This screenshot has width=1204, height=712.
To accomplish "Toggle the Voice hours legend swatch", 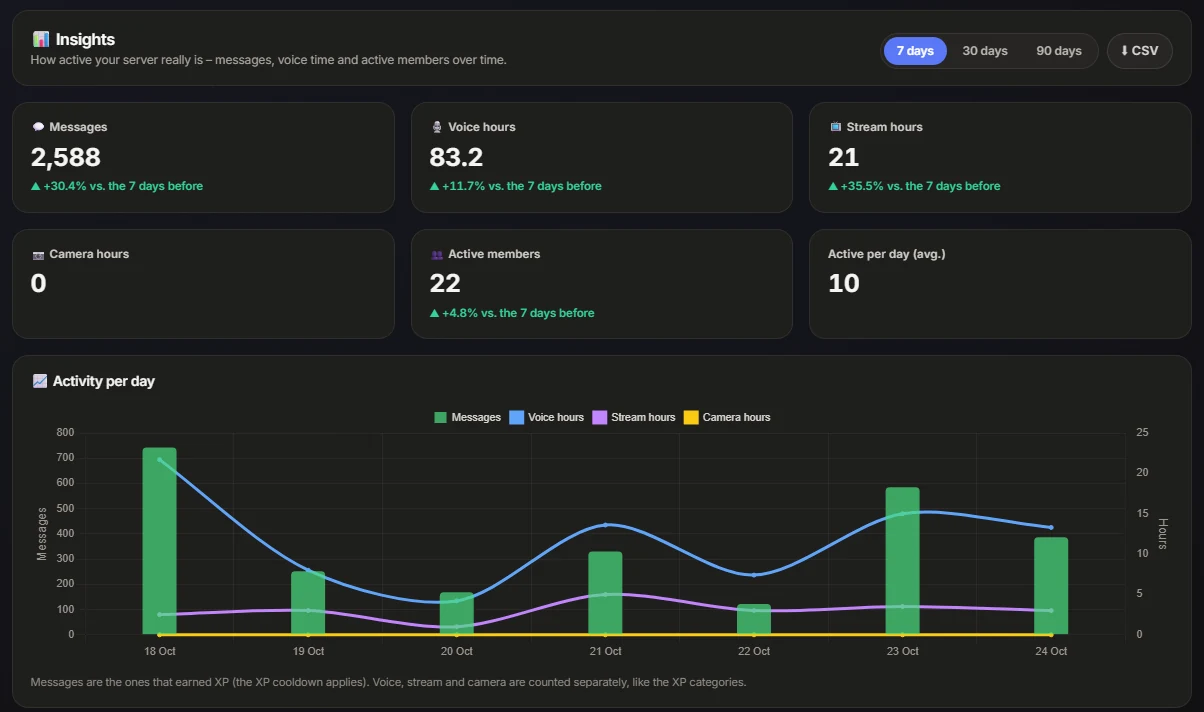I will click(x=517, y=417).
